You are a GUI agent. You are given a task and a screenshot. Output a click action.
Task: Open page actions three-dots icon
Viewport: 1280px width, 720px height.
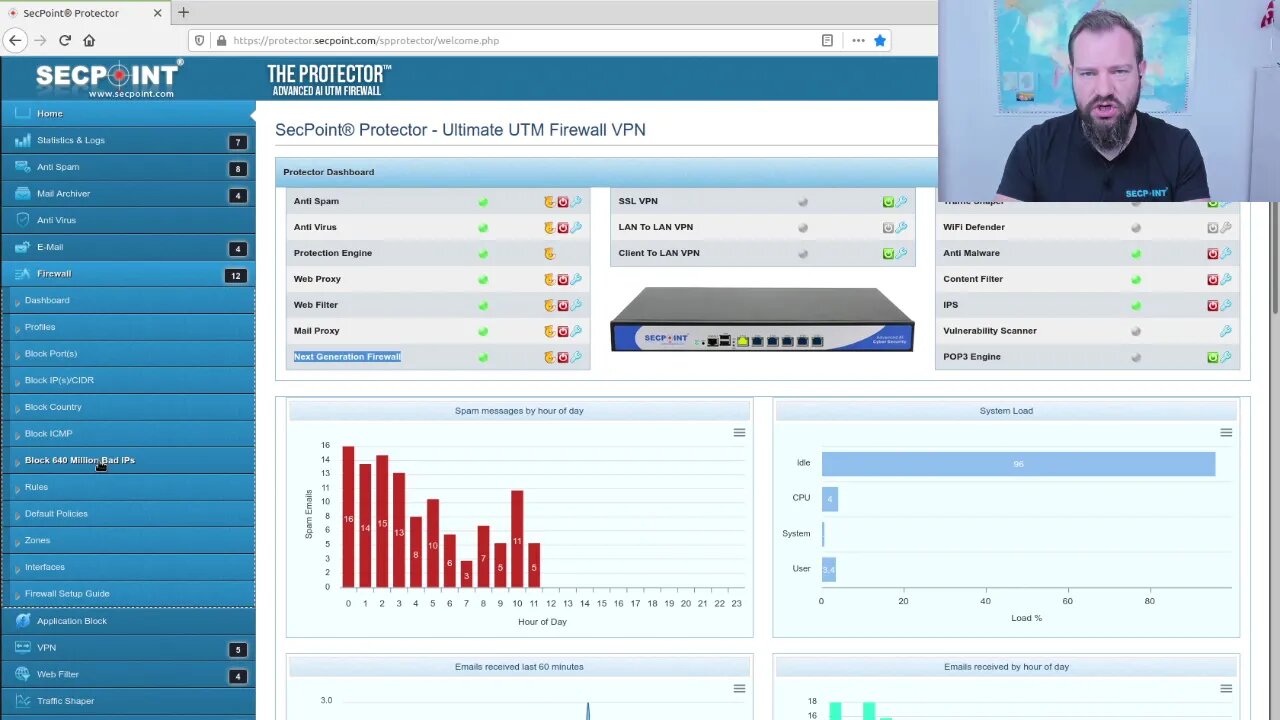coord(858,40)
